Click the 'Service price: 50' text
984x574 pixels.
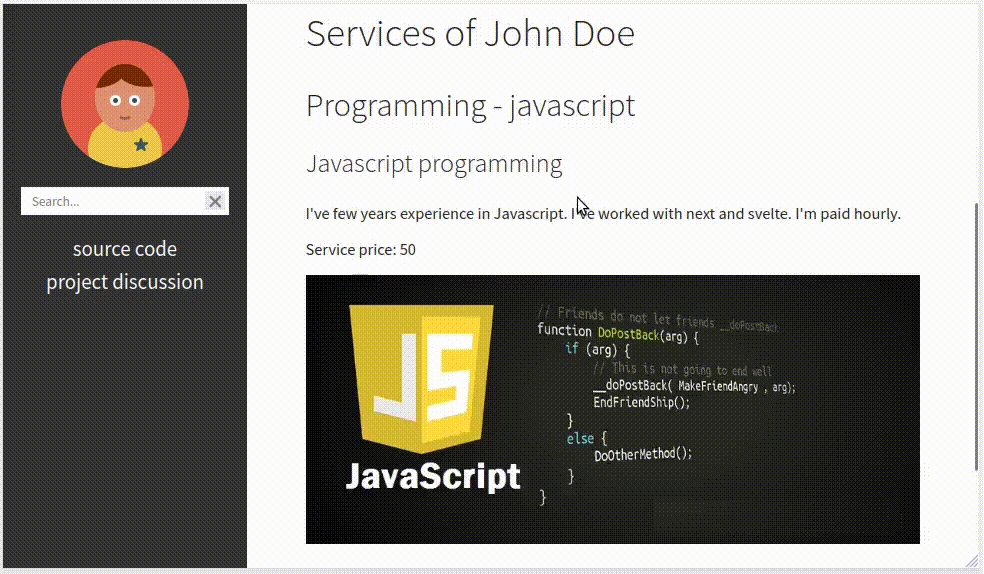(x=360, y=250)
